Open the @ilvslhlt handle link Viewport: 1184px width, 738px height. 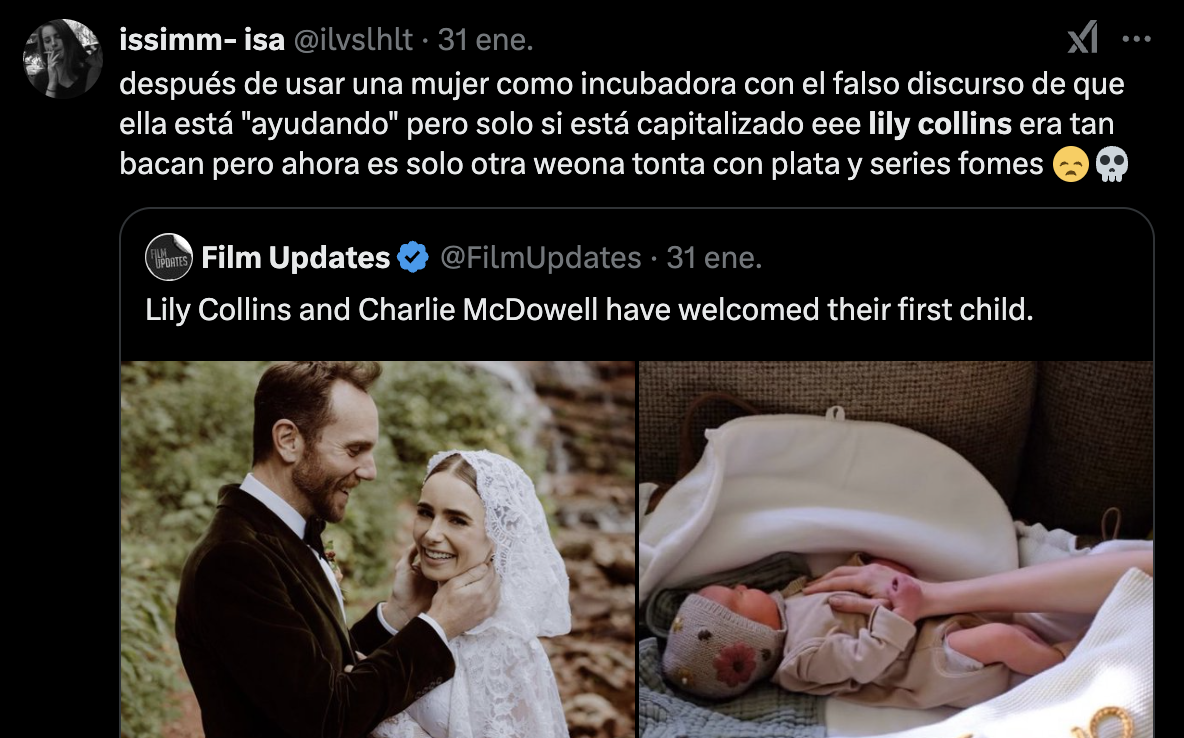(353, 39)
